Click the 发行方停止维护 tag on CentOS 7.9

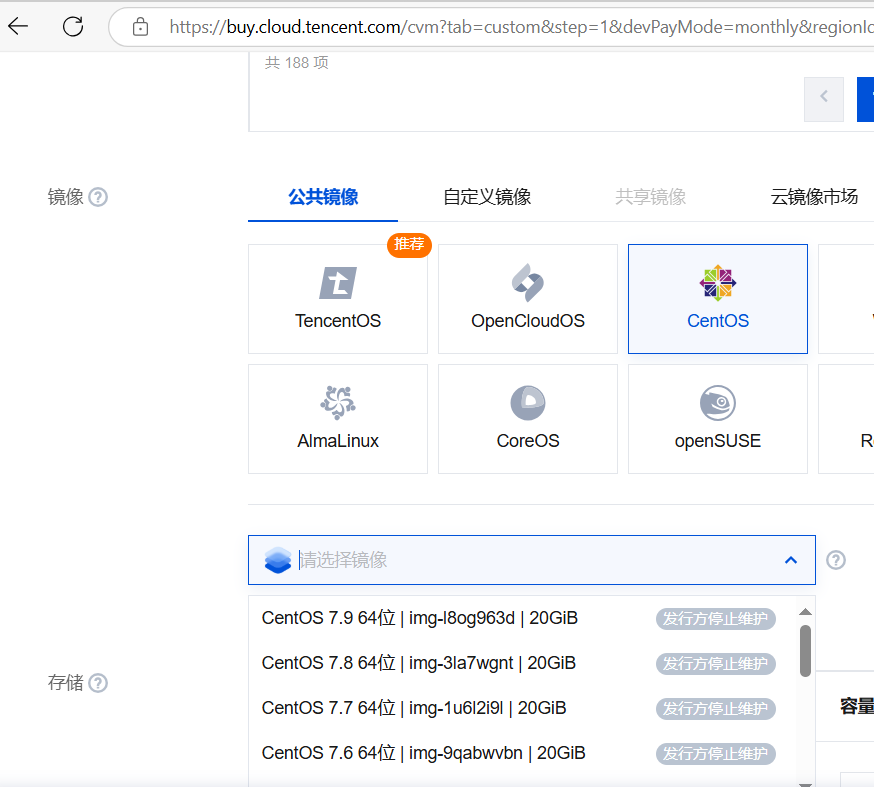click(715, 619)
